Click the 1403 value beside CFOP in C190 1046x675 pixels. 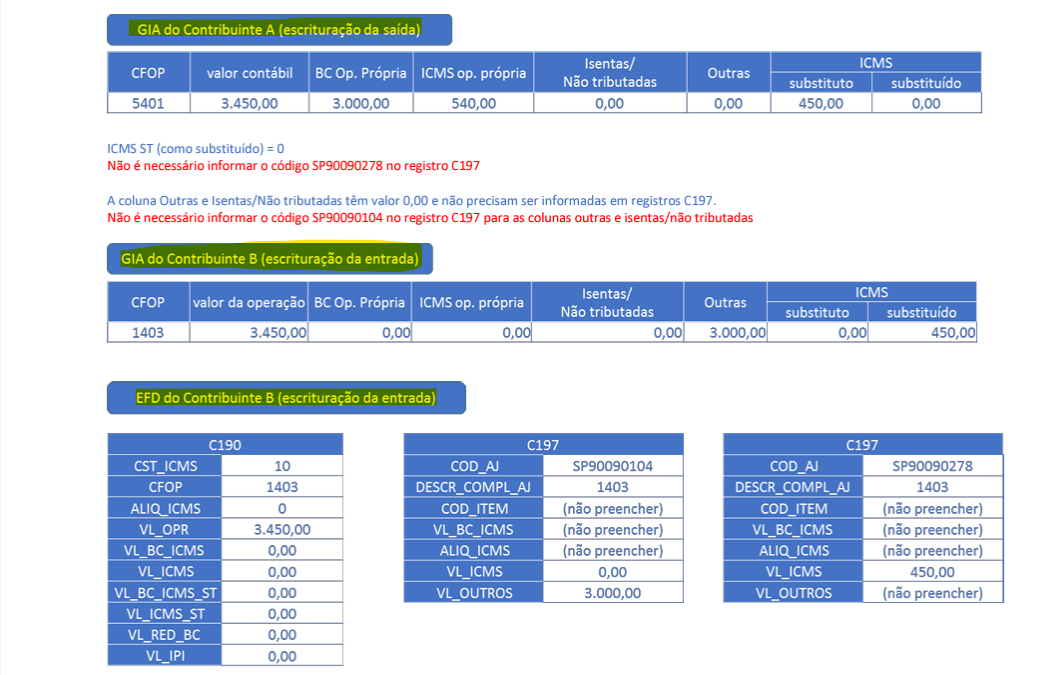(x=282, y=487)
